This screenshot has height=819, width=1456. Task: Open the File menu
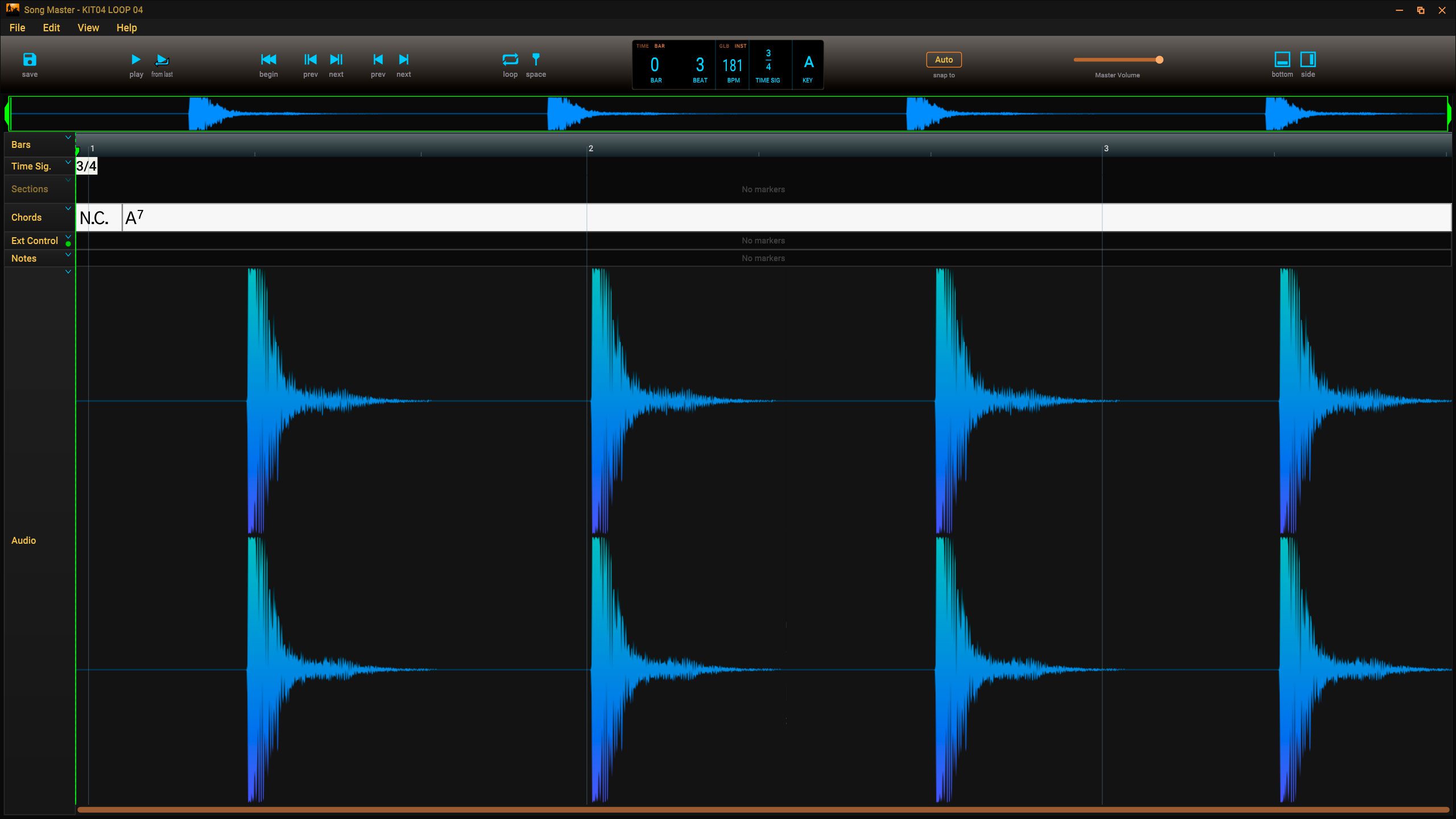tap(16, 27)
